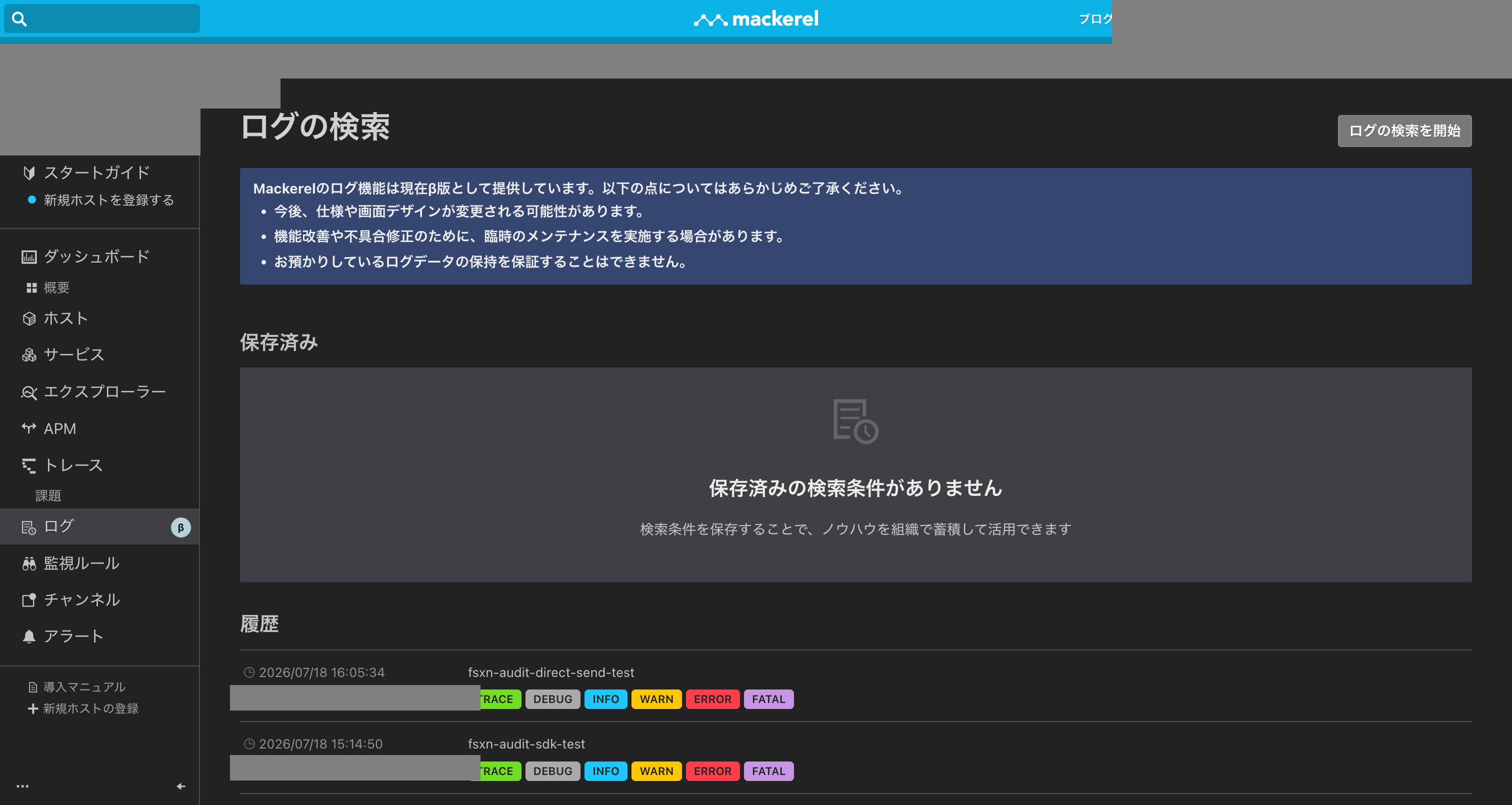Click the 監視ルール binoculars icon
Screen dimensions: 1512x805
coord(29,563)
